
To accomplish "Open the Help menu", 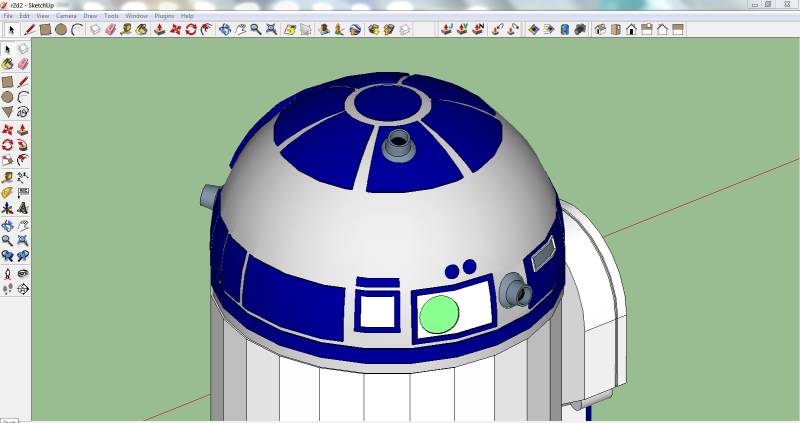I will (x=187, y=16).
